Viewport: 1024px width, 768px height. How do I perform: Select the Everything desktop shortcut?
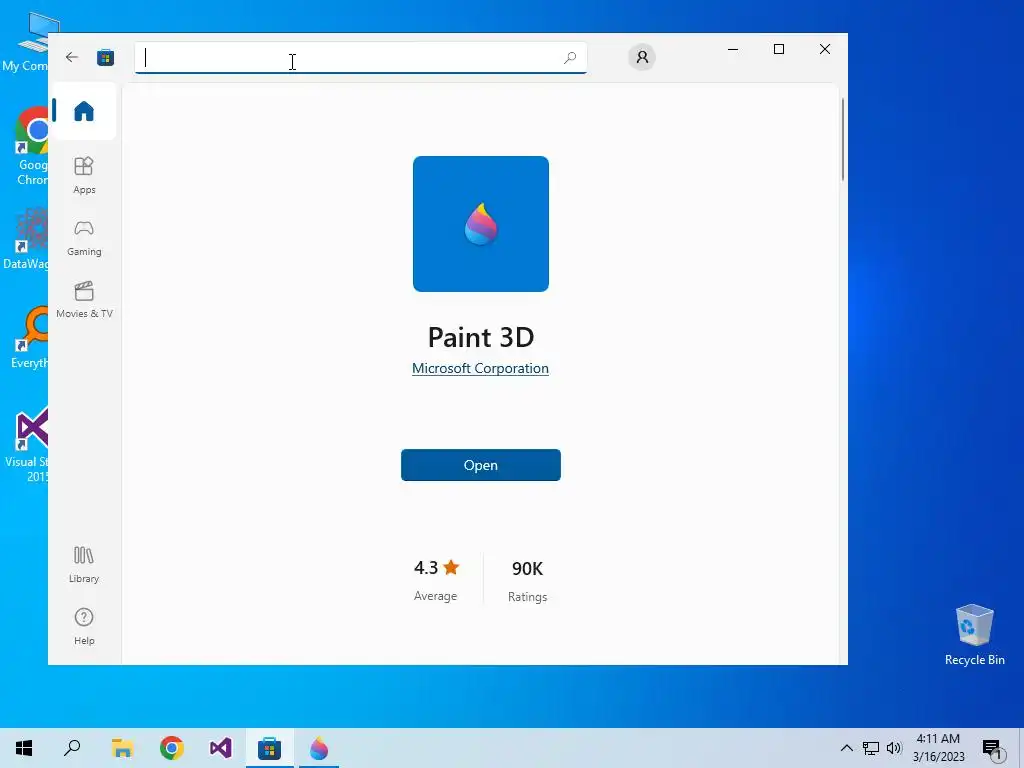(30, 338)
